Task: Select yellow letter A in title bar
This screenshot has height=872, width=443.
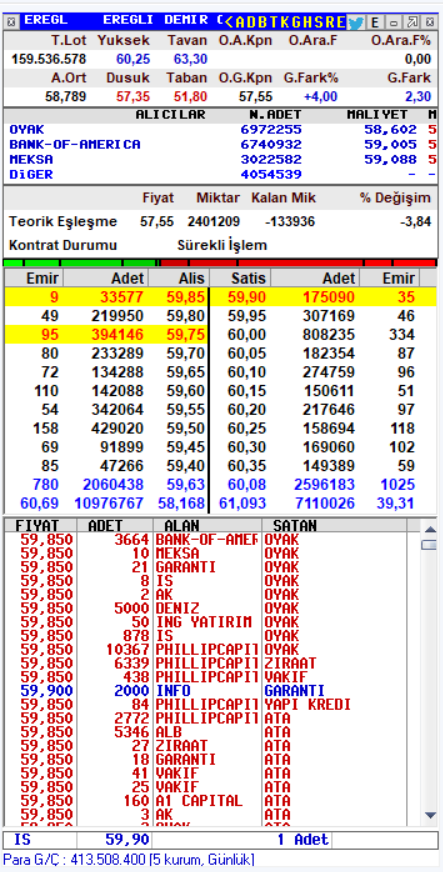Action: point(240,22)
